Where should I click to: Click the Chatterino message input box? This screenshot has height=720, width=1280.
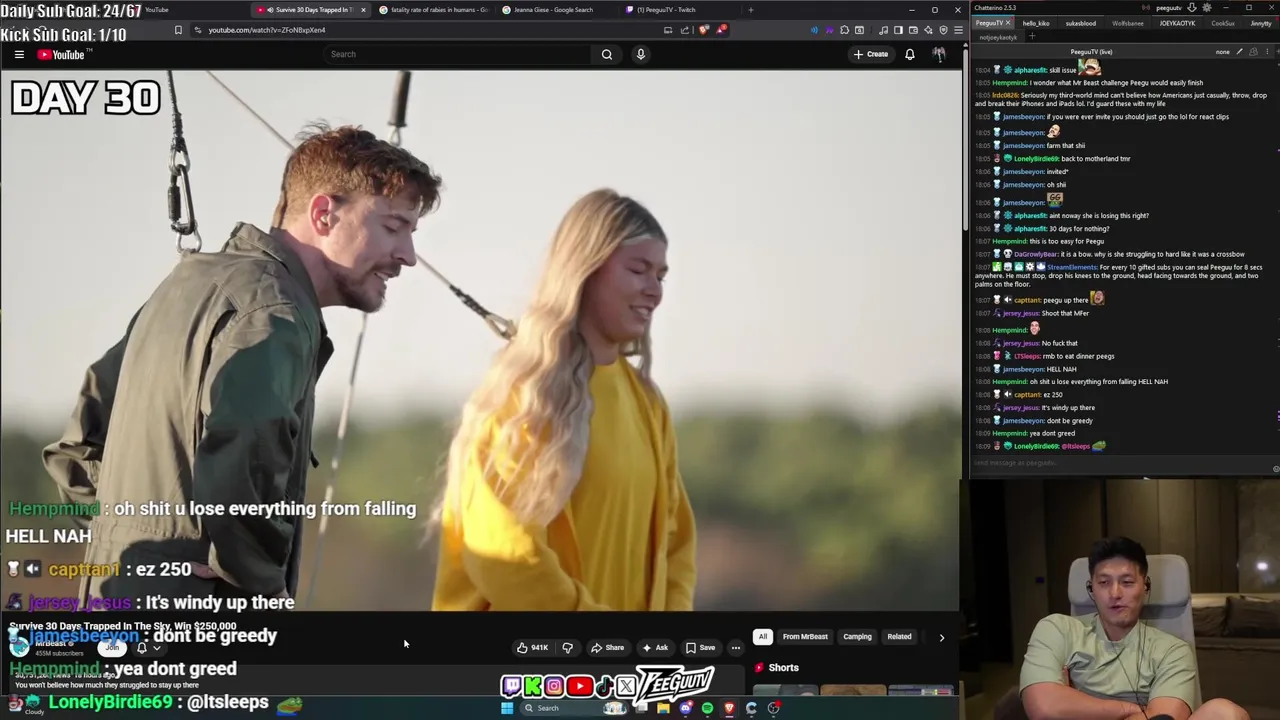click(x=1118, y=463)
